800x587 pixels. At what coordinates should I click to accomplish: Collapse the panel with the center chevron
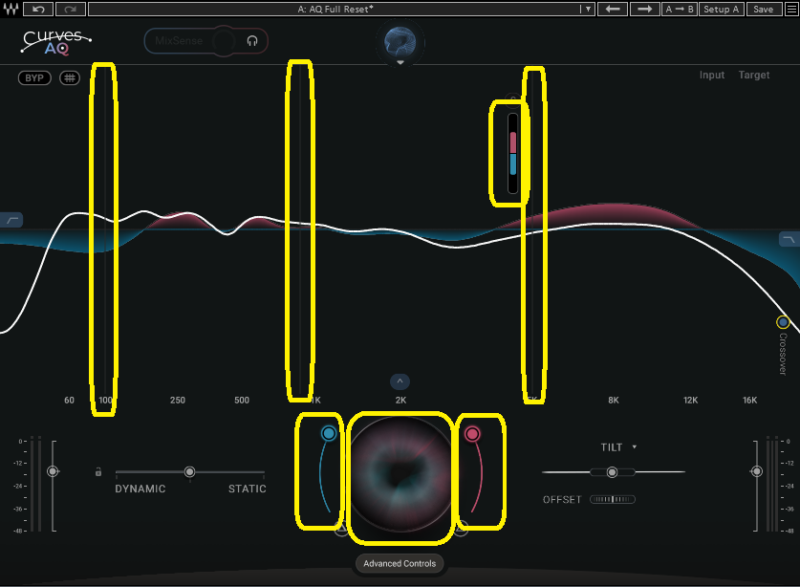(400, 381)
